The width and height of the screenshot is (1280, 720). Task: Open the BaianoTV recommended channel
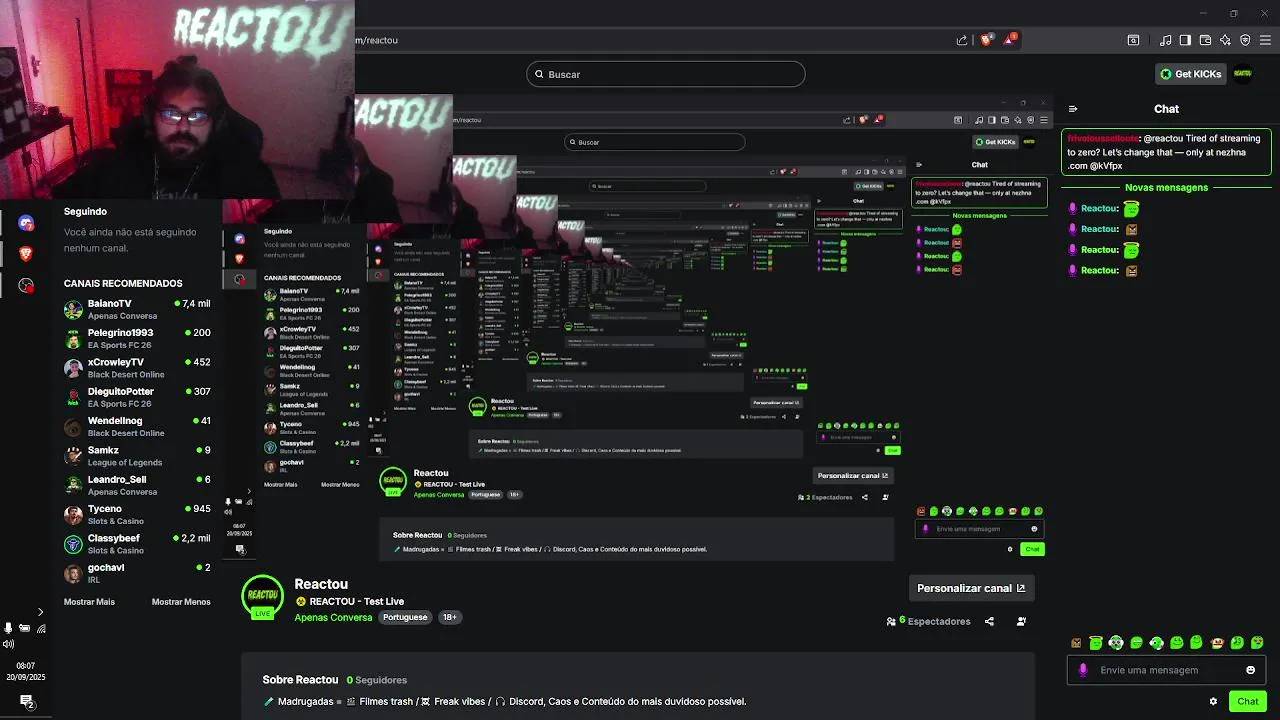click(138, 309)
